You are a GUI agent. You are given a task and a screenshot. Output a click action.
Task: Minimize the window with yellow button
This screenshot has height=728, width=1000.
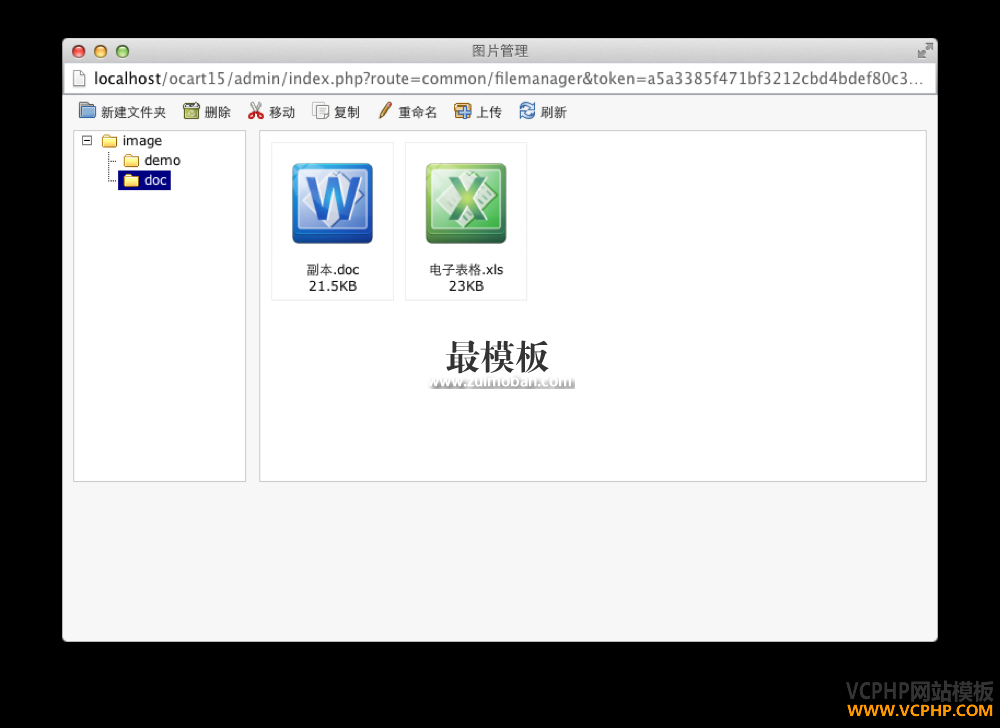click(101, 52)
